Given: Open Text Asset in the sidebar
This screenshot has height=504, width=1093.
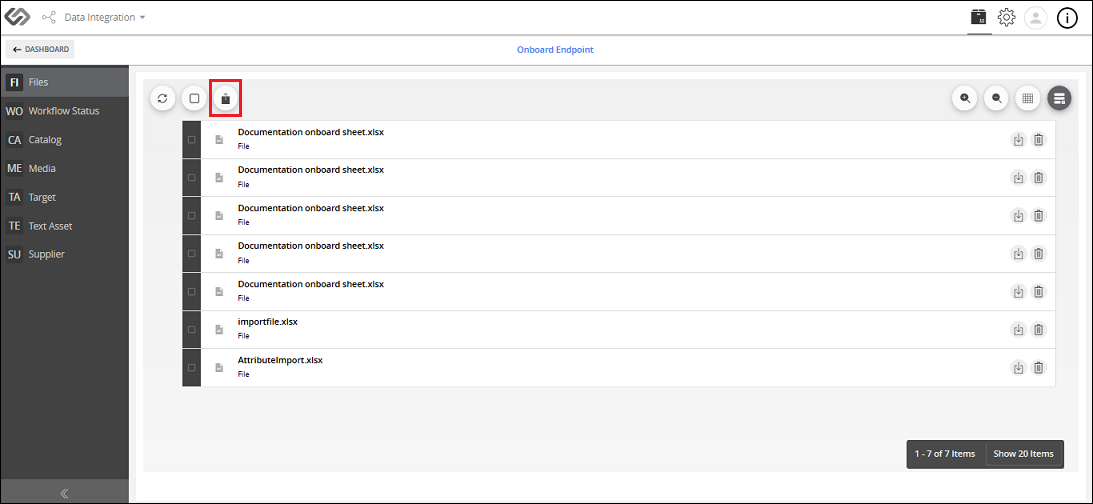Looking at the screenshot, I should coord(64,226).
